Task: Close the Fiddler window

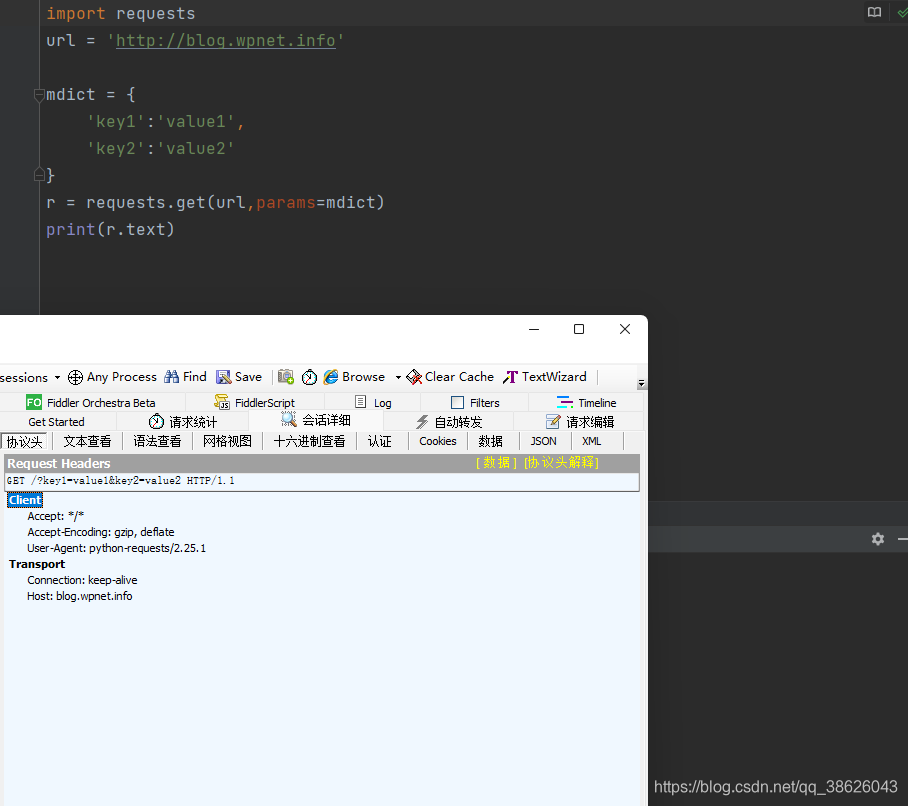Action: 625,329
